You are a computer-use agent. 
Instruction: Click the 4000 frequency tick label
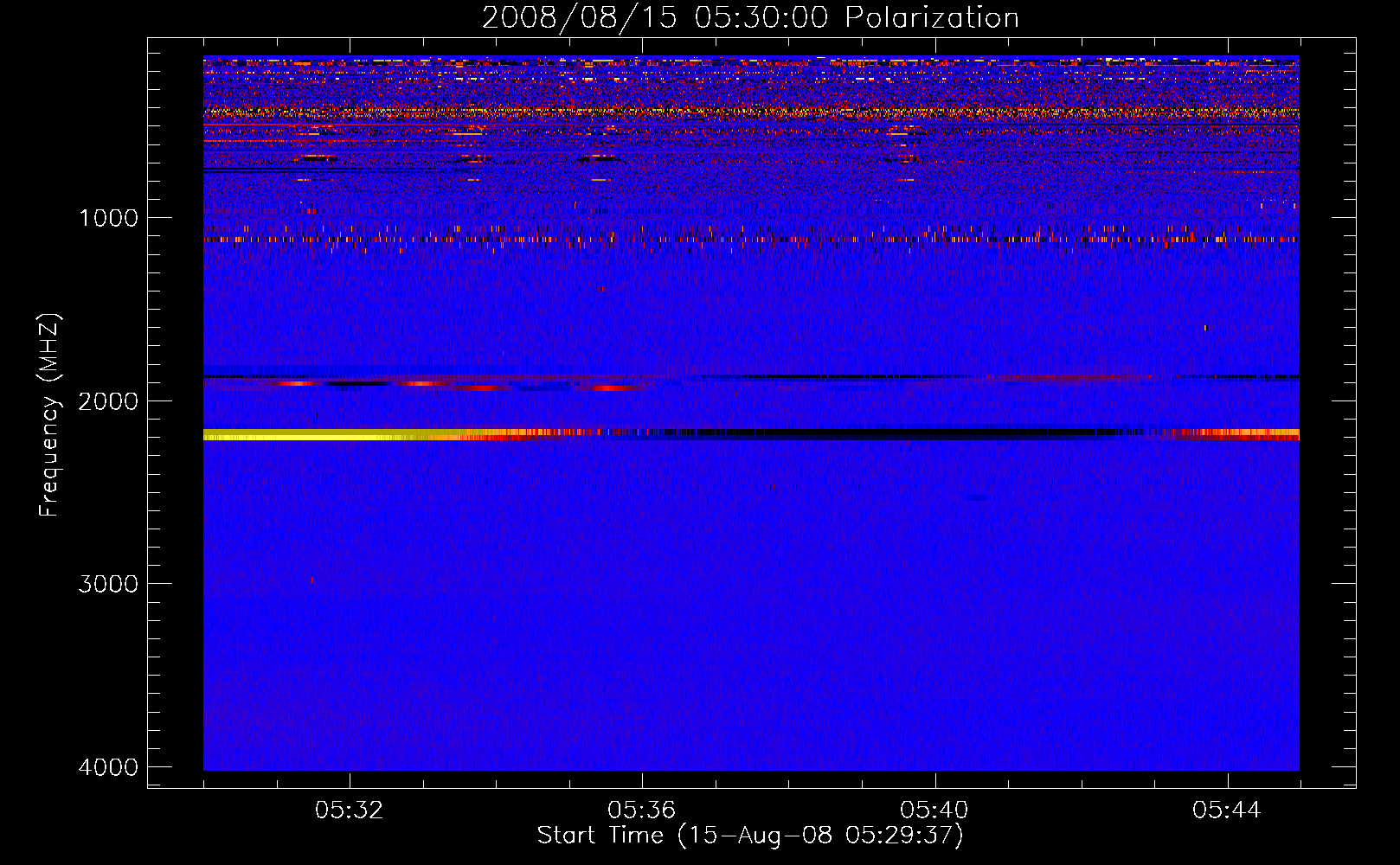(108, 767)
